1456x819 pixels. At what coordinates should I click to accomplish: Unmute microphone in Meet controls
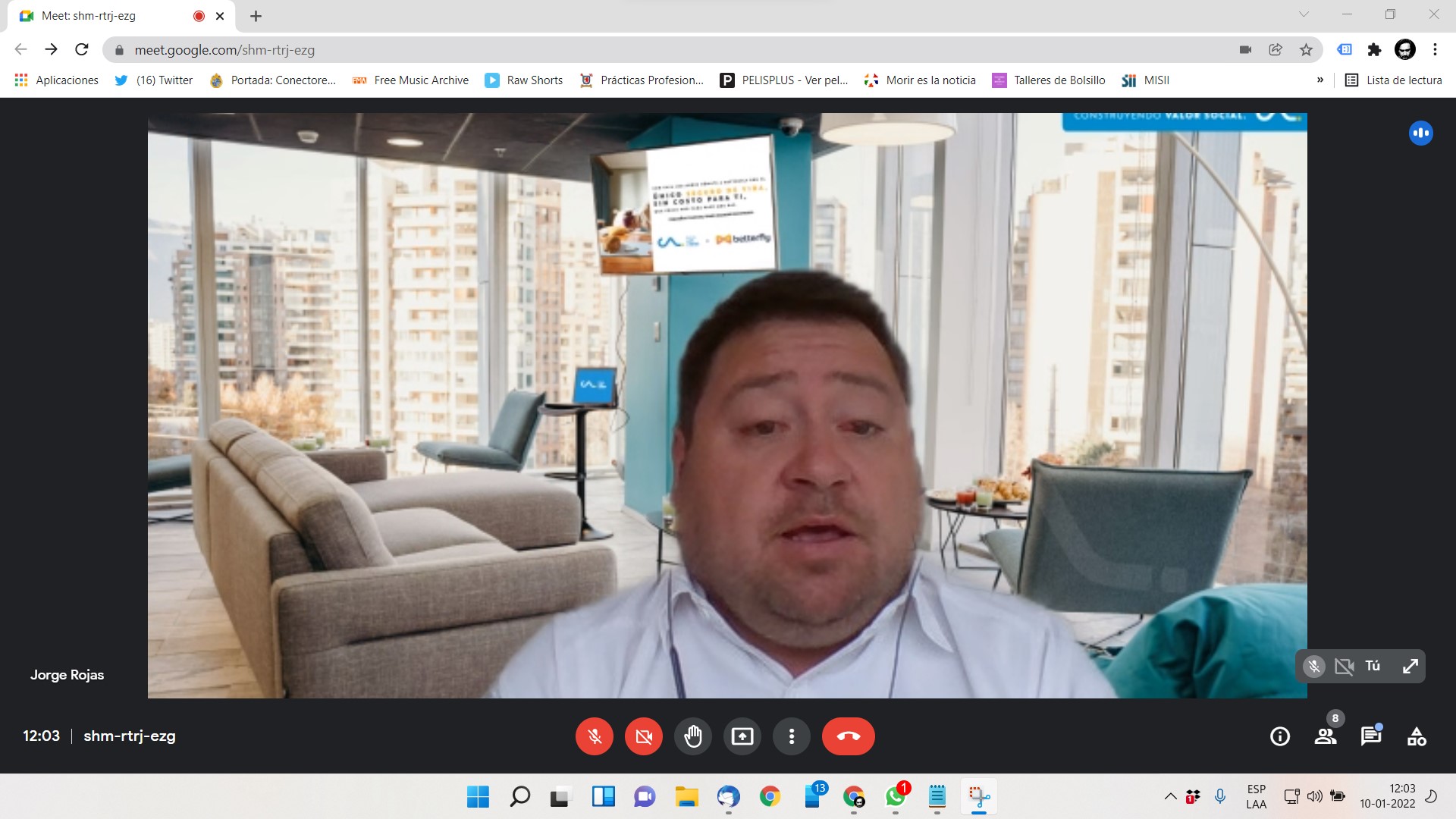click(x=595, y=736)
